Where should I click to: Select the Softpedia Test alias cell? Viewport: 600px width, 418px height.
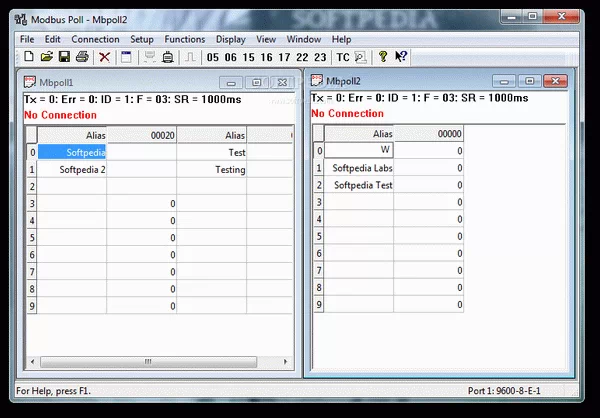pos(359,185)
